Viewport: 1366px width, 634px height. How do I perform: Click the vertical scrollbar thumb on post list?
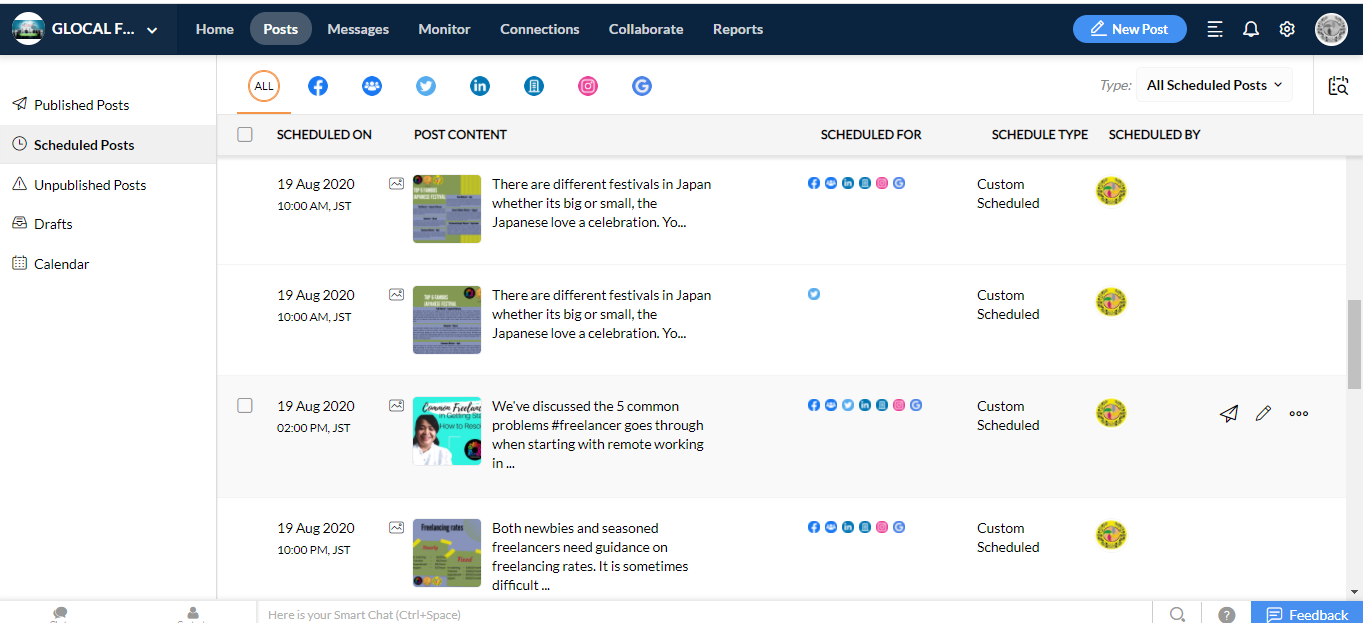pyautogui.click(x=1355, y=344)
